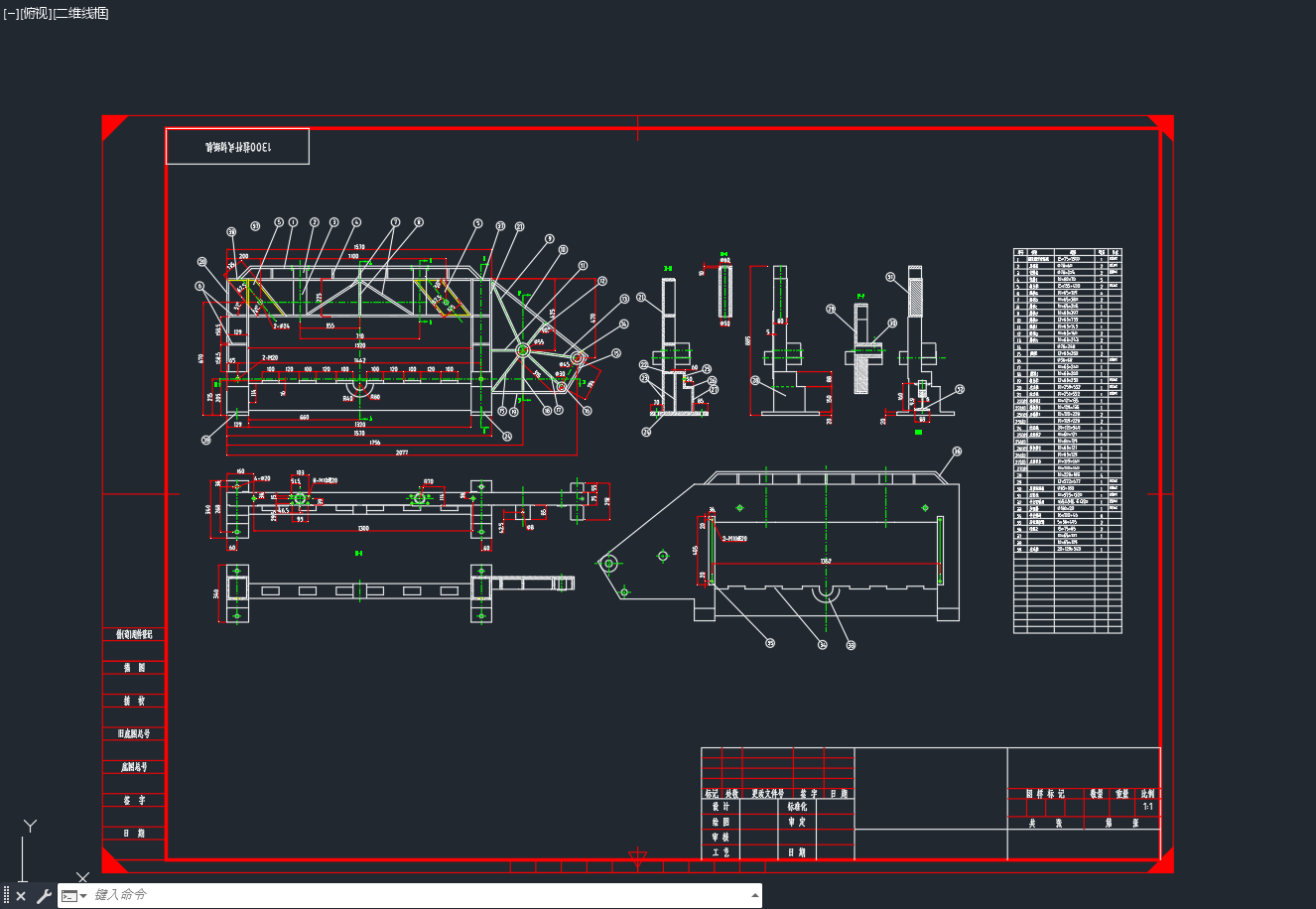This screenshot has width=1316, height=909.
Task: Select the 第 张 sheet number text
Action: [1121, 824]
